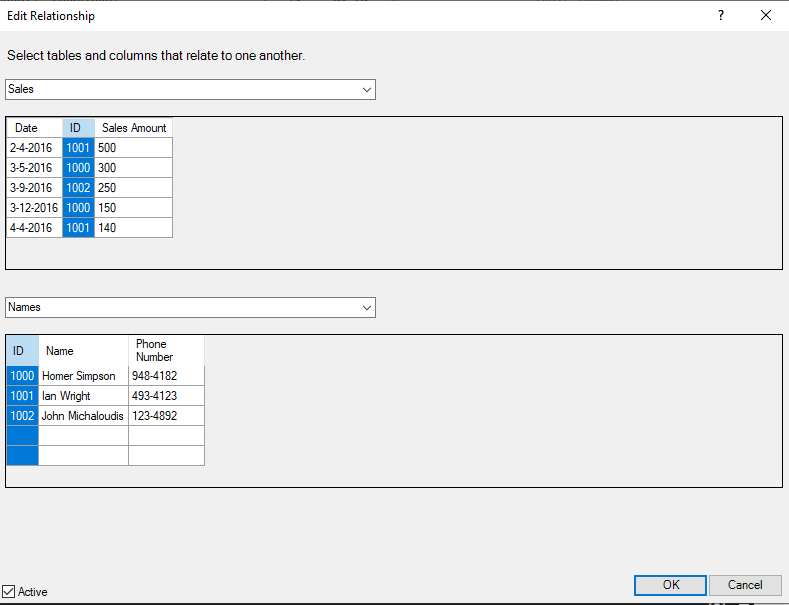Click ID 1001 in the 2-4-2016 row

click(x=78, y=148)
